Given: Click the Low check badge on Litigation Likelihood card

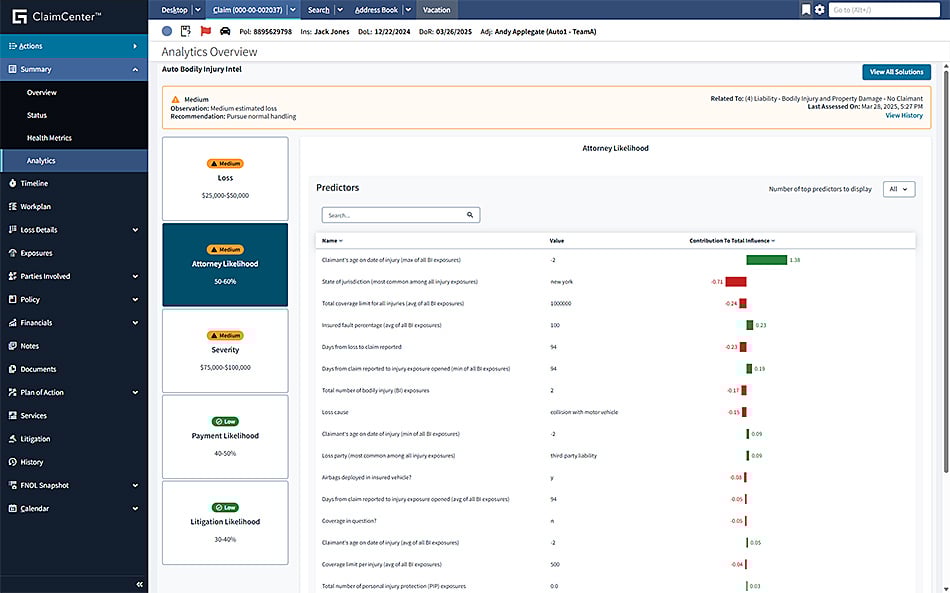Looking at the screenshot, I should 225,507.
